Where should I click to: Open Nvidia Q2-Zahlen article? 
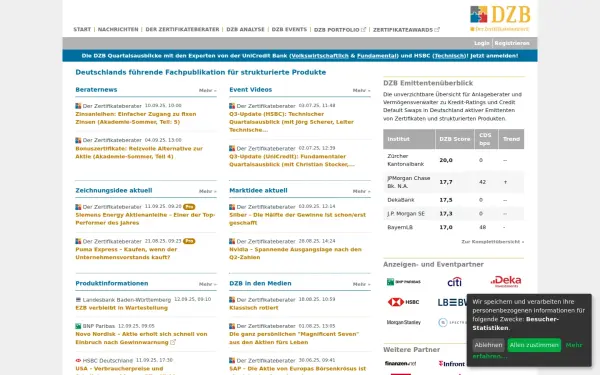click(295, 253)
